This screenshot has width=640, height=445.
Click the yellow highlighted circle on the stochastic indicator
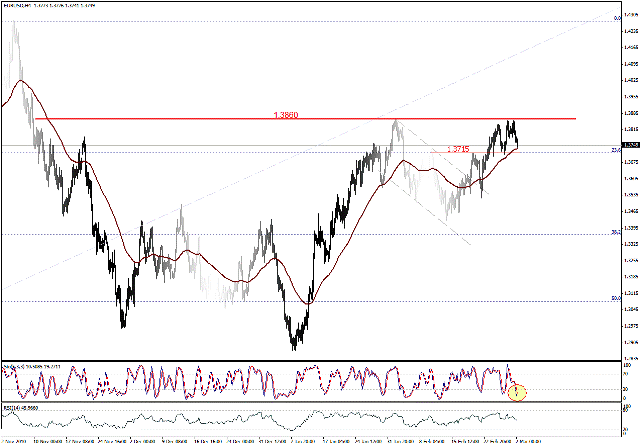click(x=517, y=392)
